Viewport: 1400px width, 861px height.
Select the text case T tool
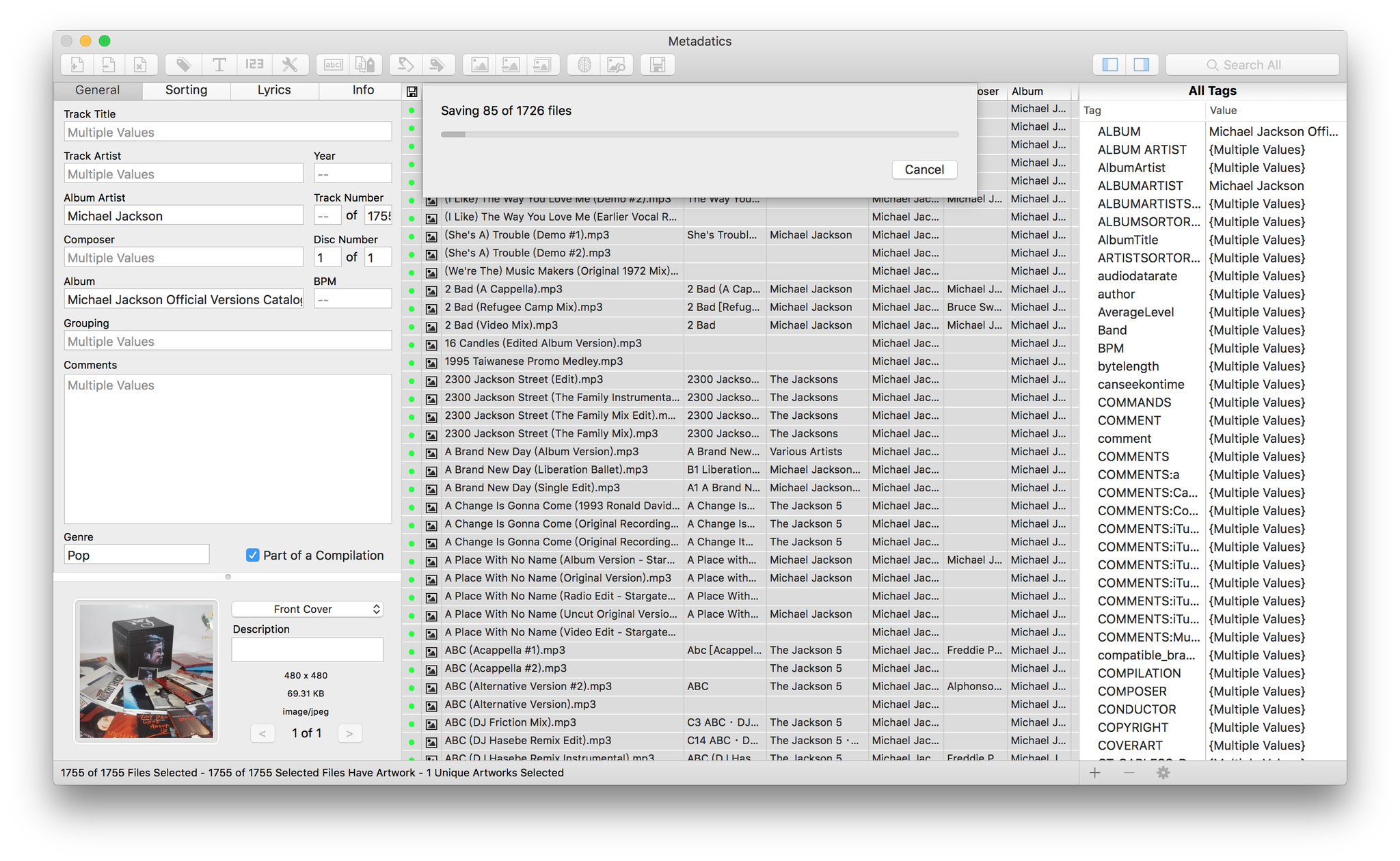tap(219, 65)
